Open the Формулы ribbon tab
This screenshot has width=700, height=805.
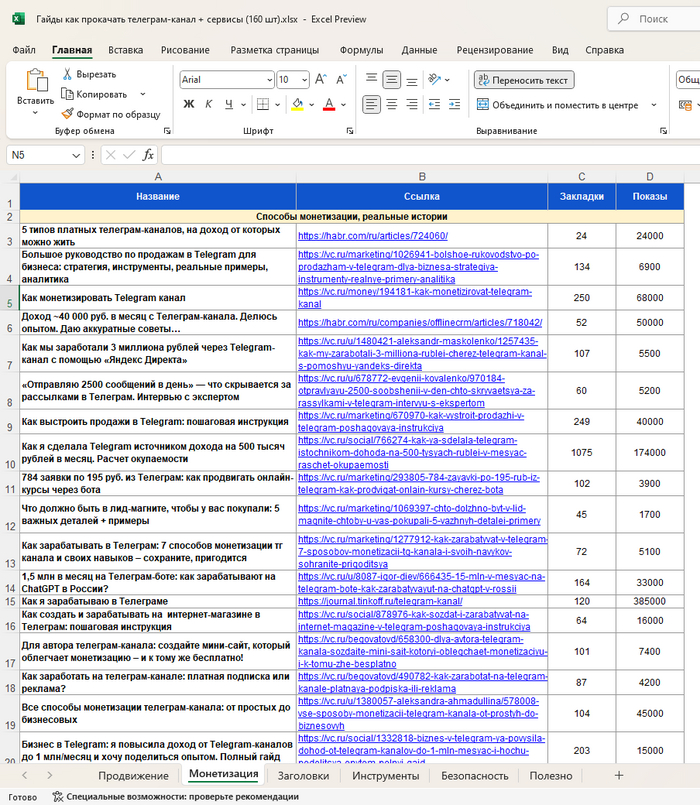361,50
